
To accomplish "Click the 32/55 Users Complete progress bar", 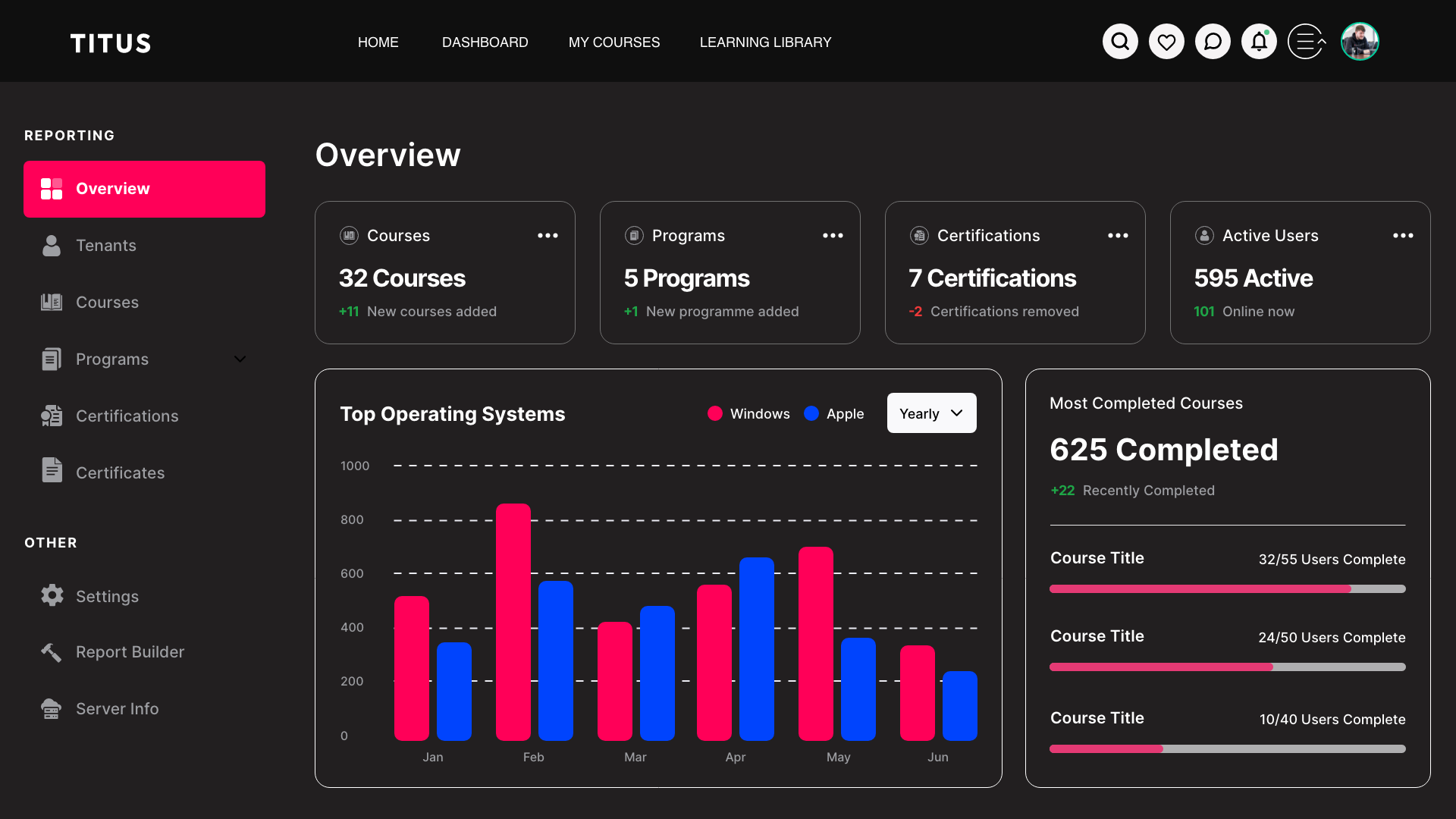I will tap(1227, 588).
